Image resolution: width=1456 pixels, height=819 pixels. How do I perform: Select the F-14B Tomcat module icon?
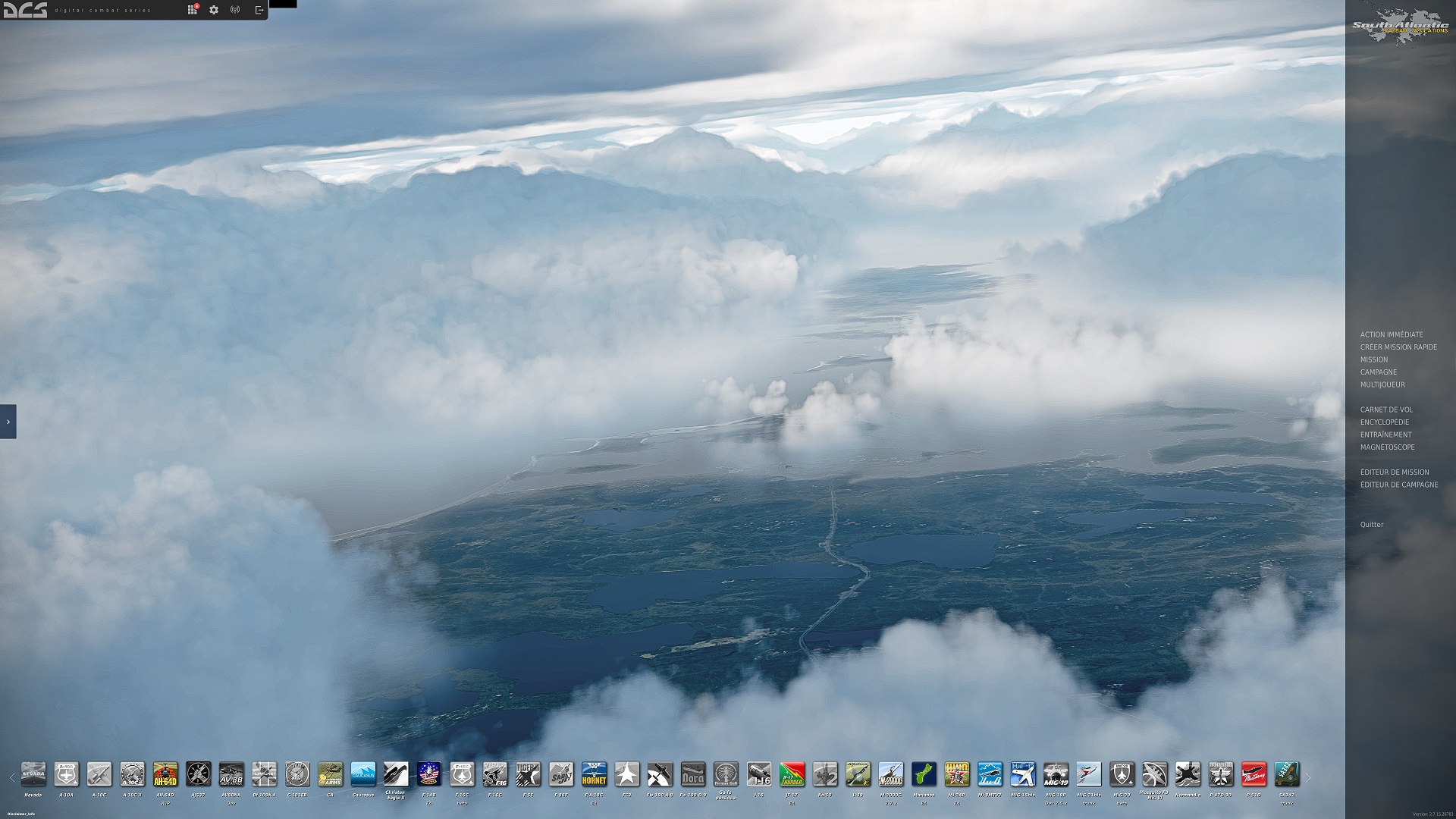429,774
